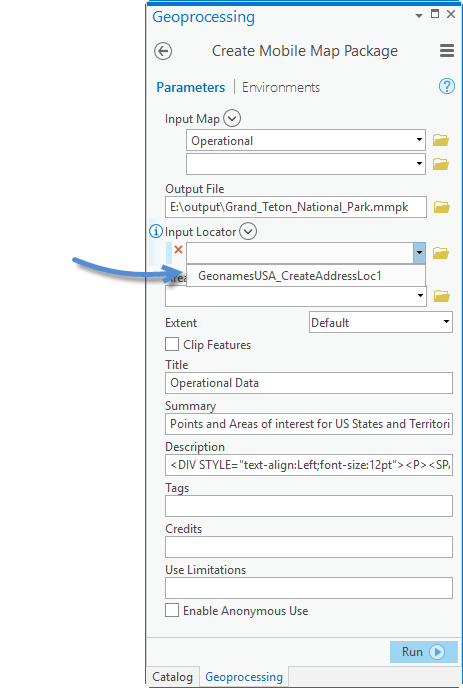Click the Output File path field
Viewport: 463px width, 688px height.
pyautogui.click(x=296, y=207)
